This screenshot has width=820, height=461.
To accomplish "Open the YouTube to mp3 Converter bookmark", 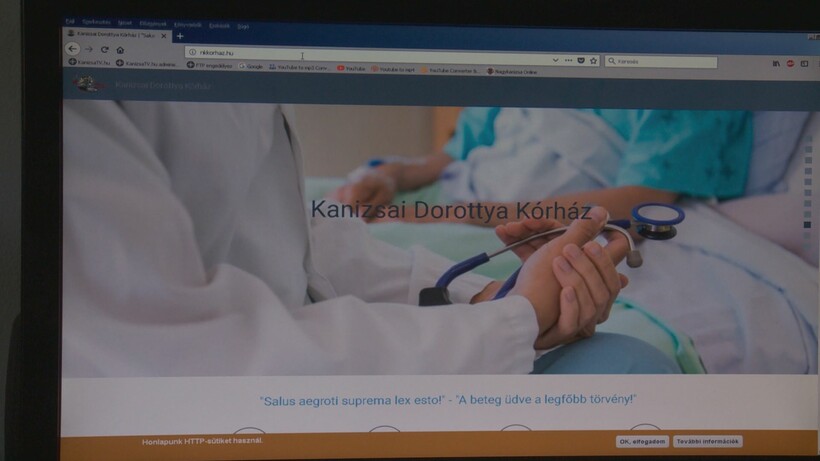I will click(x=300, y=67).
